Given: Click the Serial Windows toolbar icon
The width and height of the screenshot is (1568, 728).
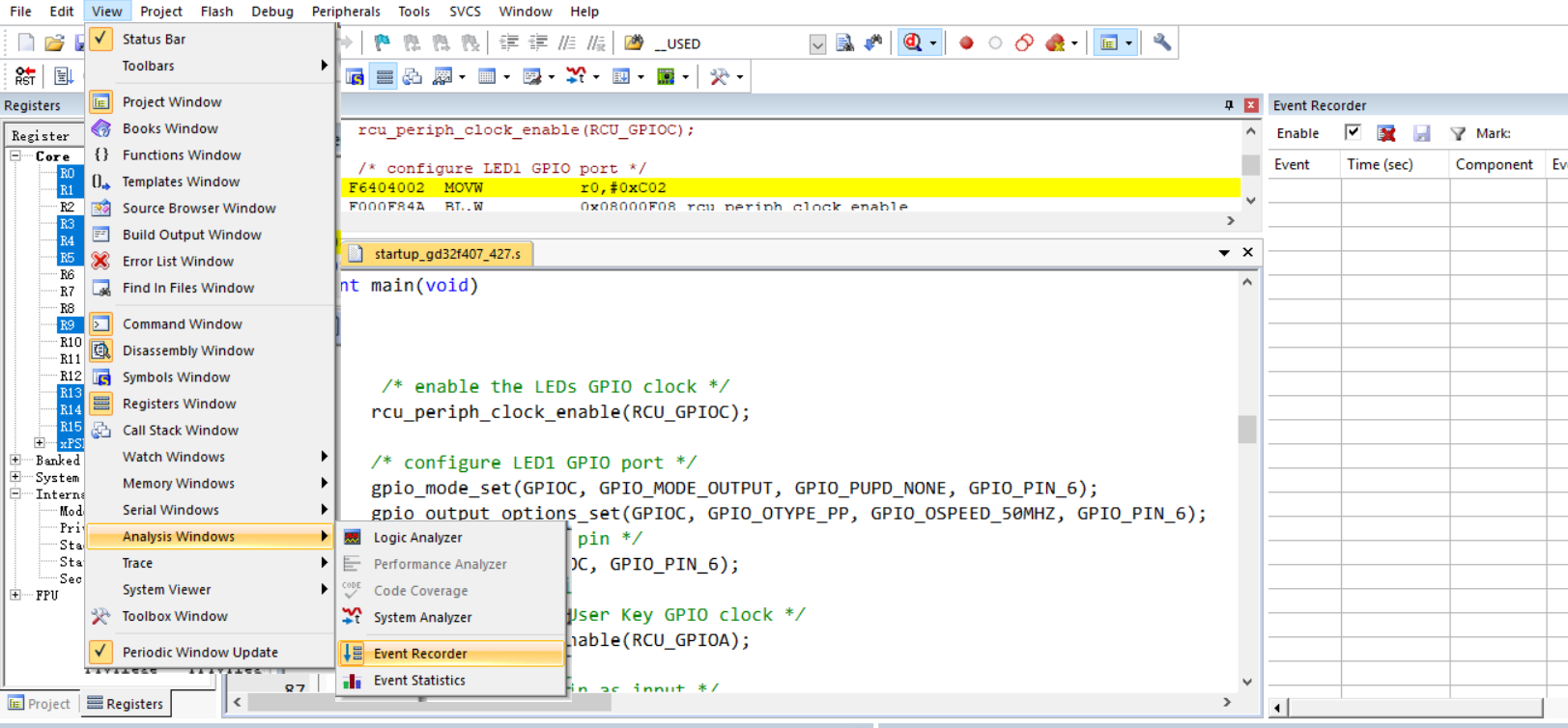Looking at the screenshot, I should point(531,76).
